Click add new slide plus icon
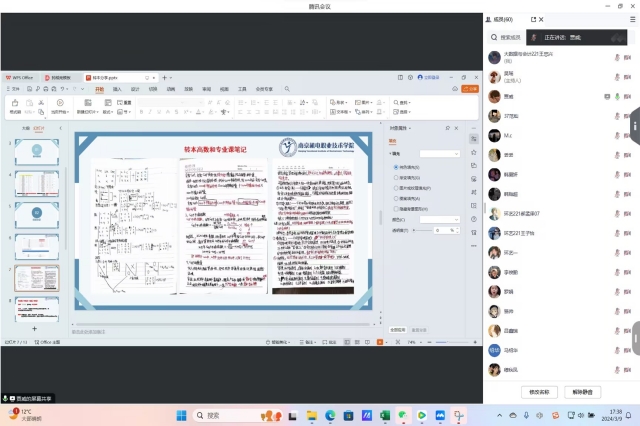The image size is (640, 426). click(34, 328)
